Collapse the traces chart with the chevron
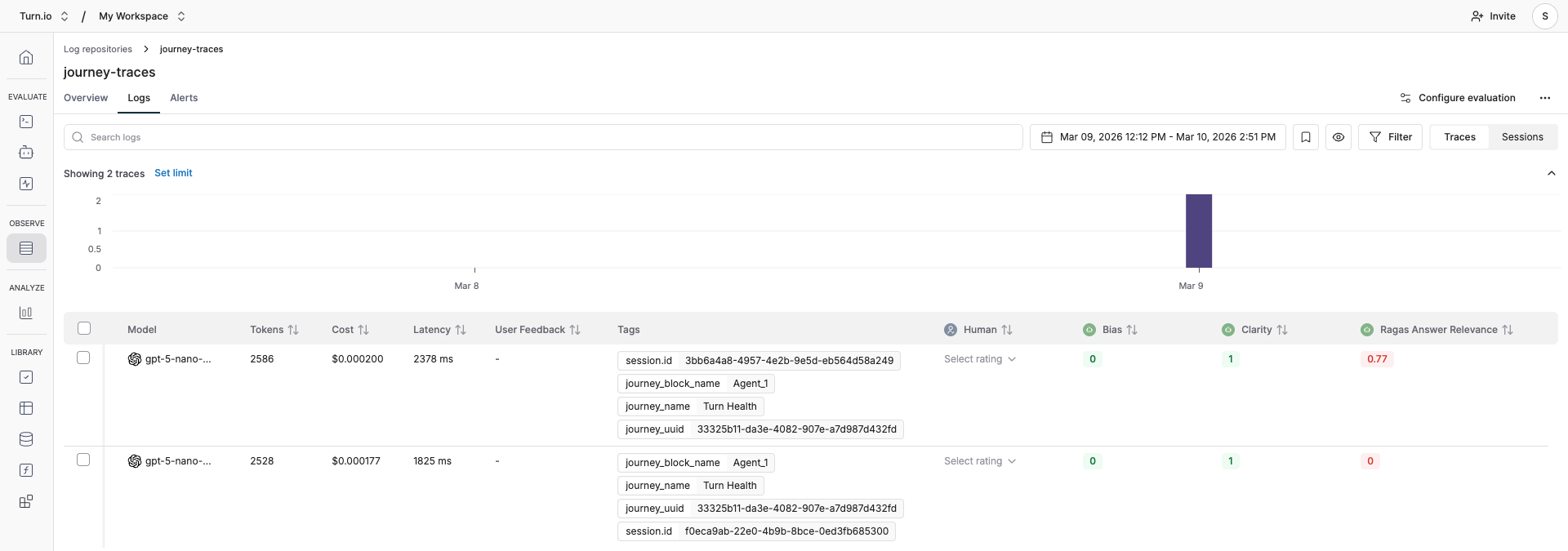1568x551 pixels. point(1551,173)
